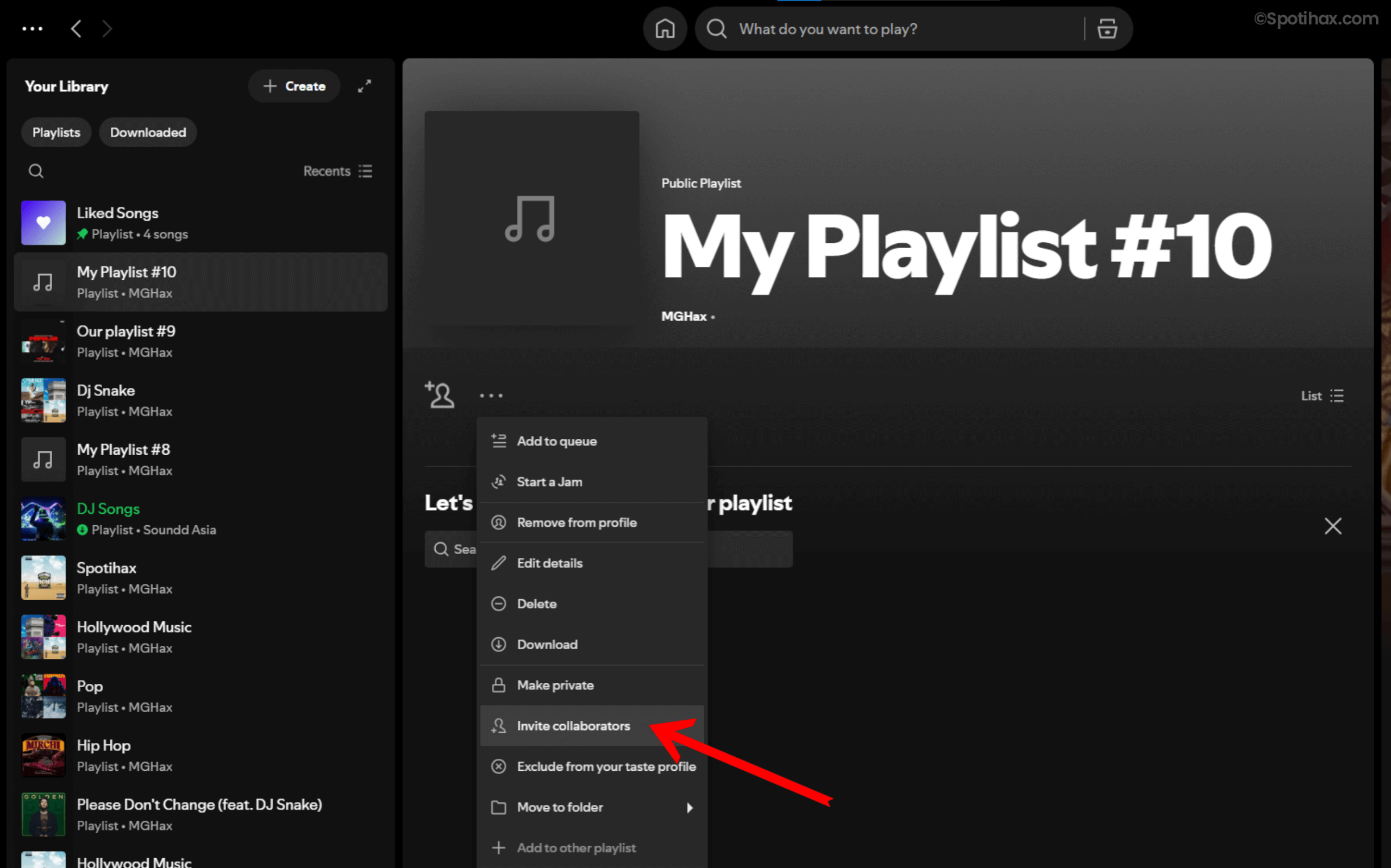1391x868 pixels.
Task: Click the Liked Songs heart thumbnail
Action: tap(43, 223)
